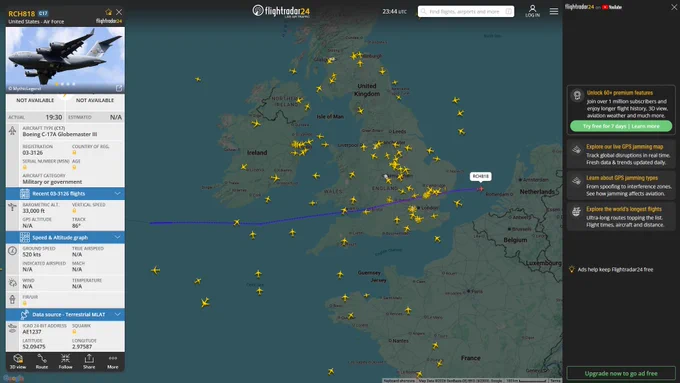Open the LOG IN account icon
680x383 pixels.
533,11
